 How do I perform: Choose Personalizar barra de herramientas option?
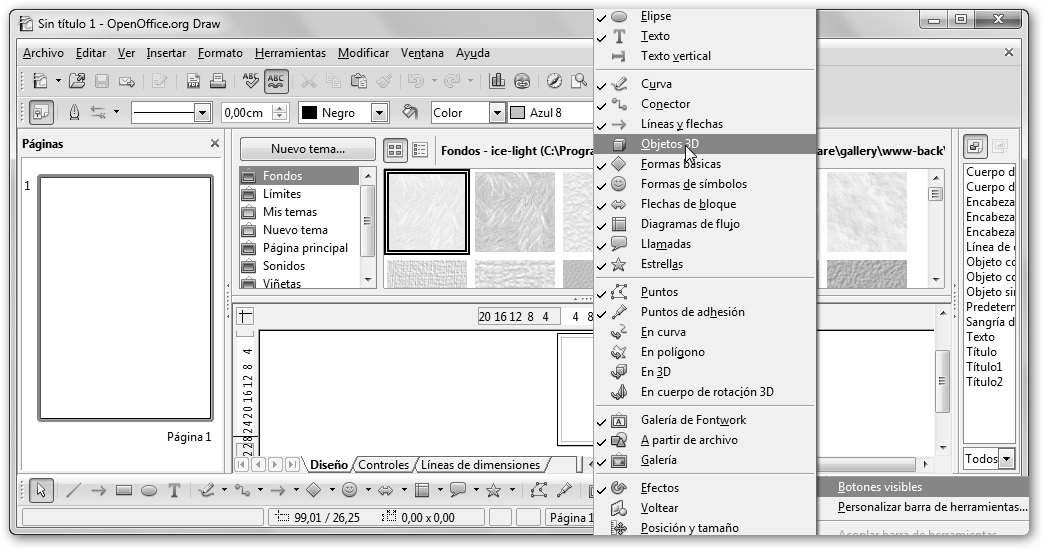(932, 507)
